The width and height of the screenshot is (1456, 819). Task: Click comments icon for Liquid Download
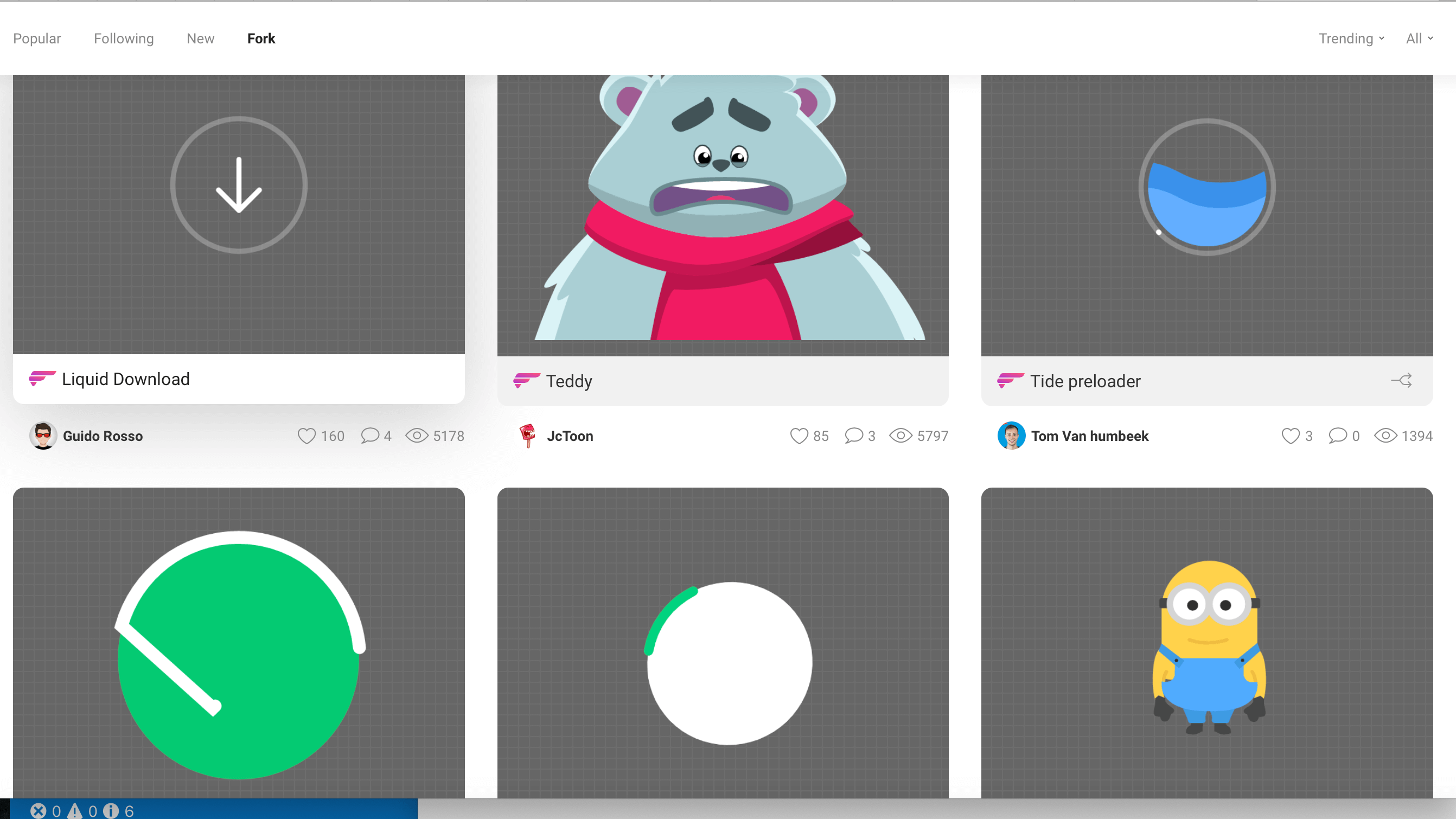pyautogui.click(x=369, y=436)
